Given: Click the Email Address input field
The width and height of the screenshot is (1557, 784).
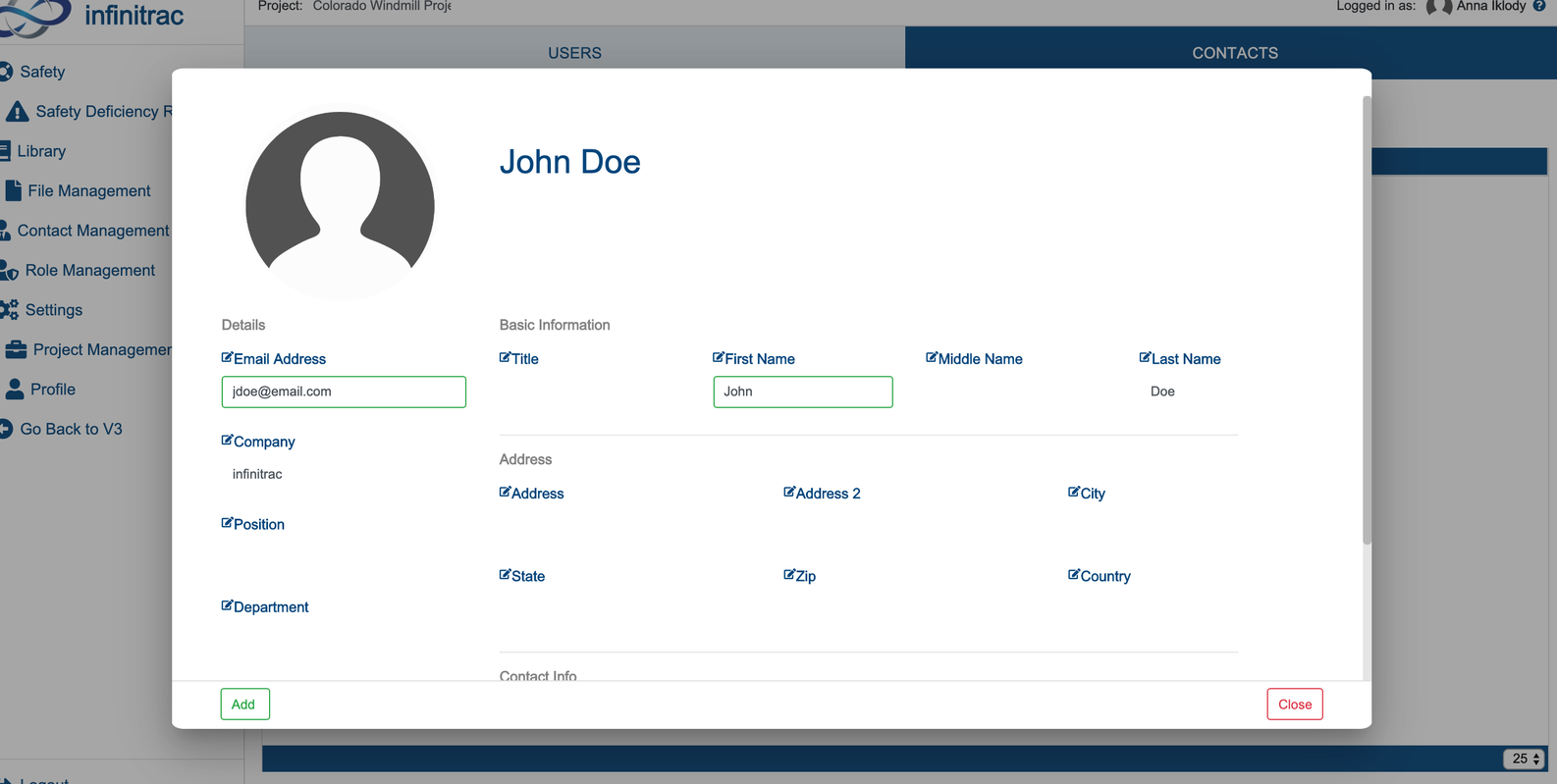Looking at the screenshot, I should (344, 392).
